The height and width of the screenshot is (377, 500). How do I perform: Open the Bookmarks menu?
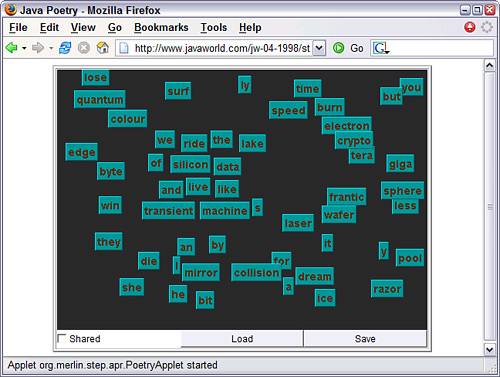click(x=161, y=27)
